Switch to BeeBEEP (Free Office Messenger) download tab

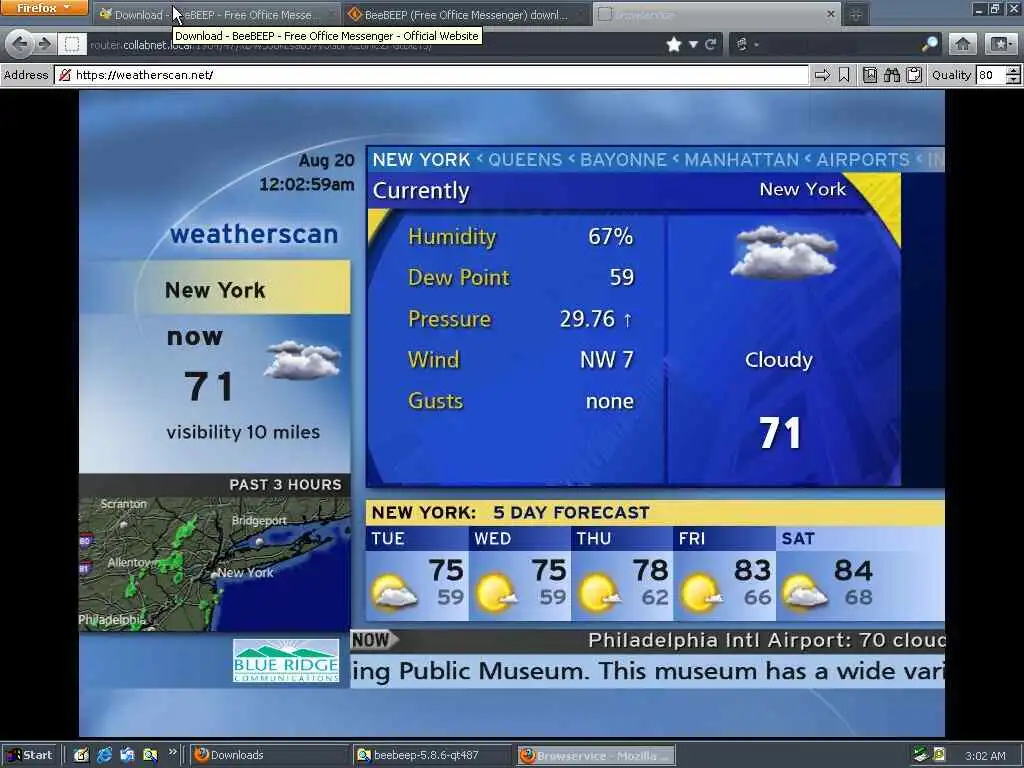pos(466,14)
